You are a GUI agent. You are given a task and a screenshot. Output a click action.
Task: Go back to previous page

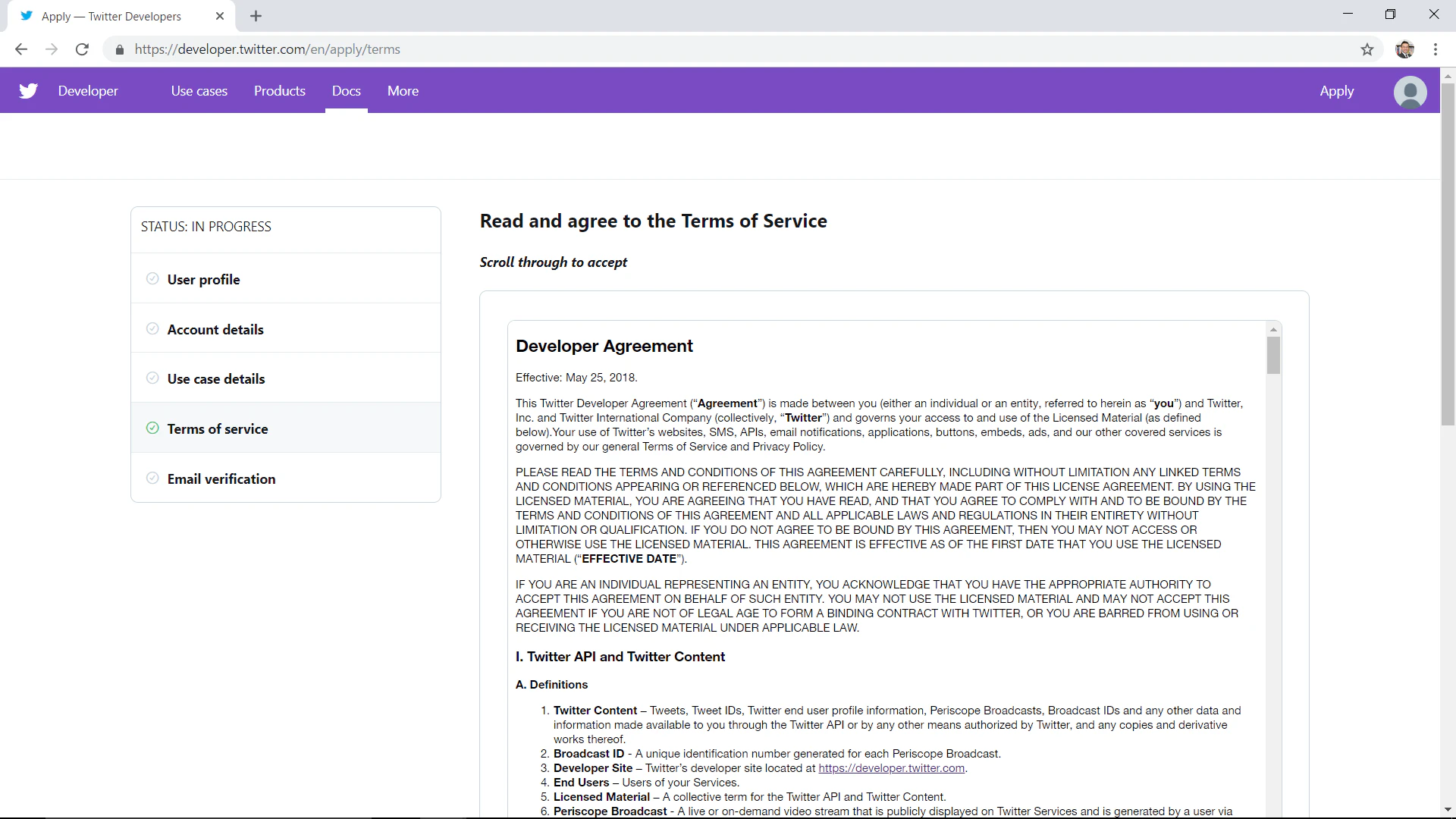21,49
